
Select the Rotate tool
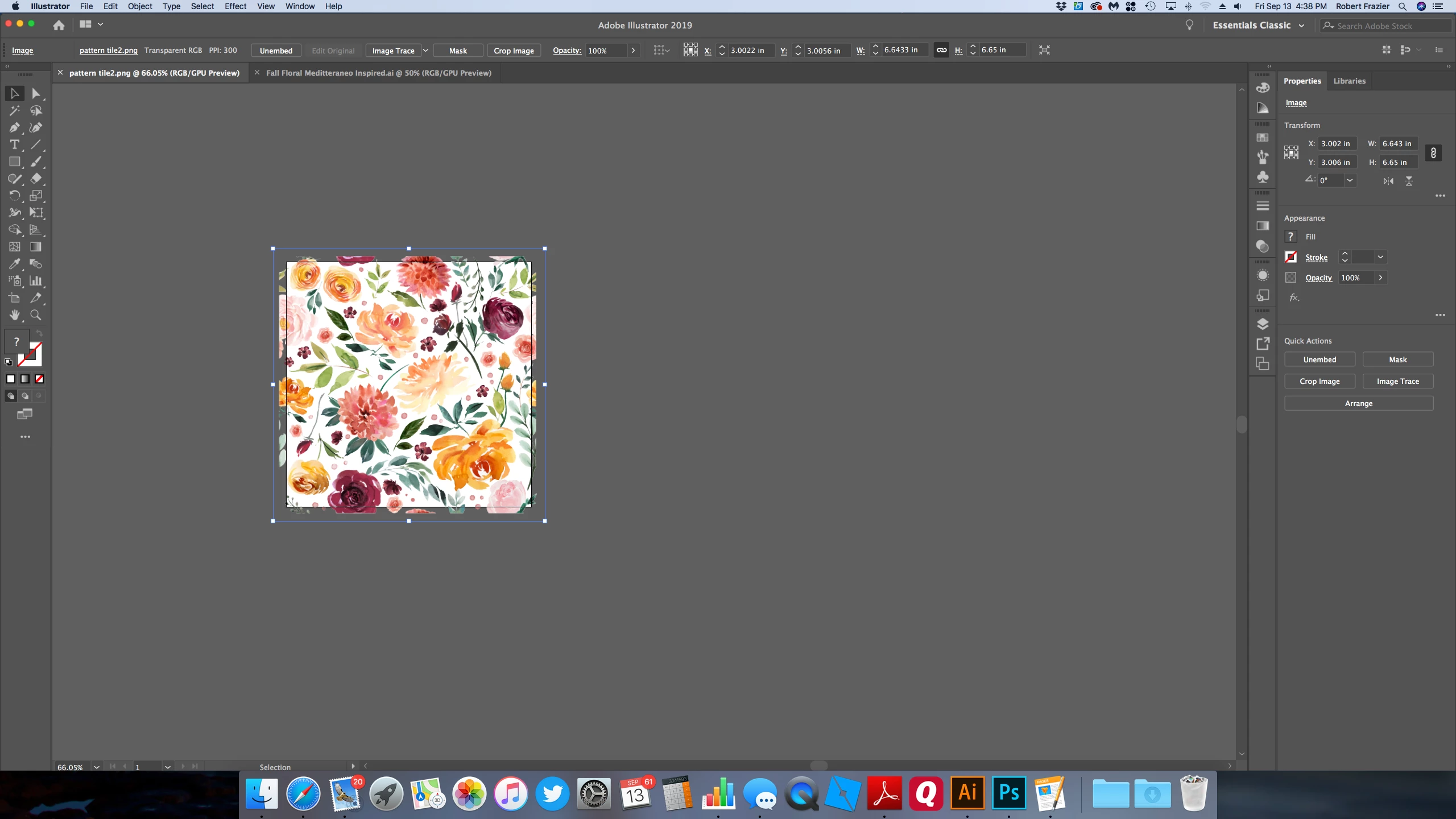(14, 196)
